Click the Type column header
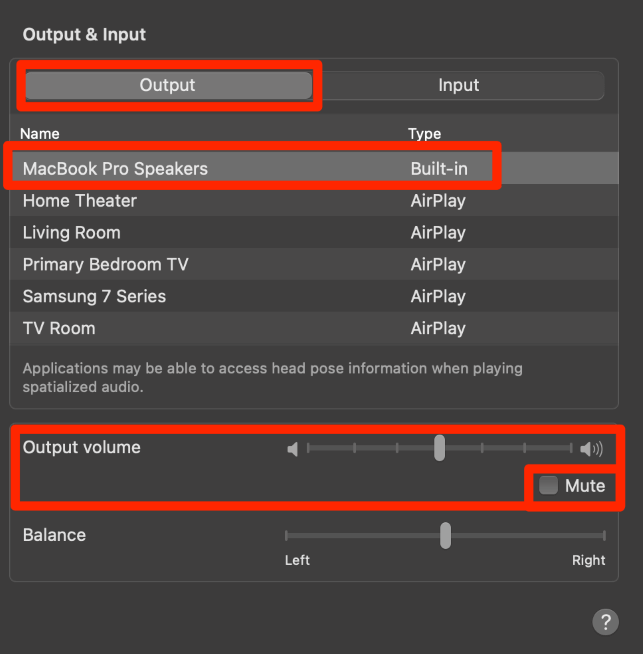Viewport: 643px width, 654px height. [424, 134]
